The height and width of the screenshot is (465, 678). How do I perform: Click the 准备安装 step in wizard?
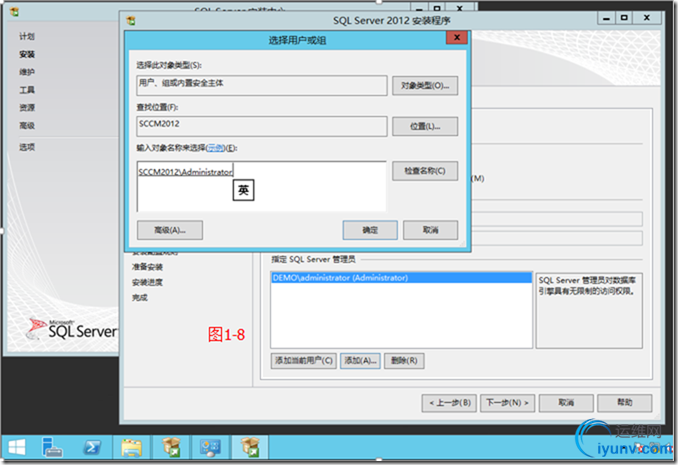click(x=147, y=266)
